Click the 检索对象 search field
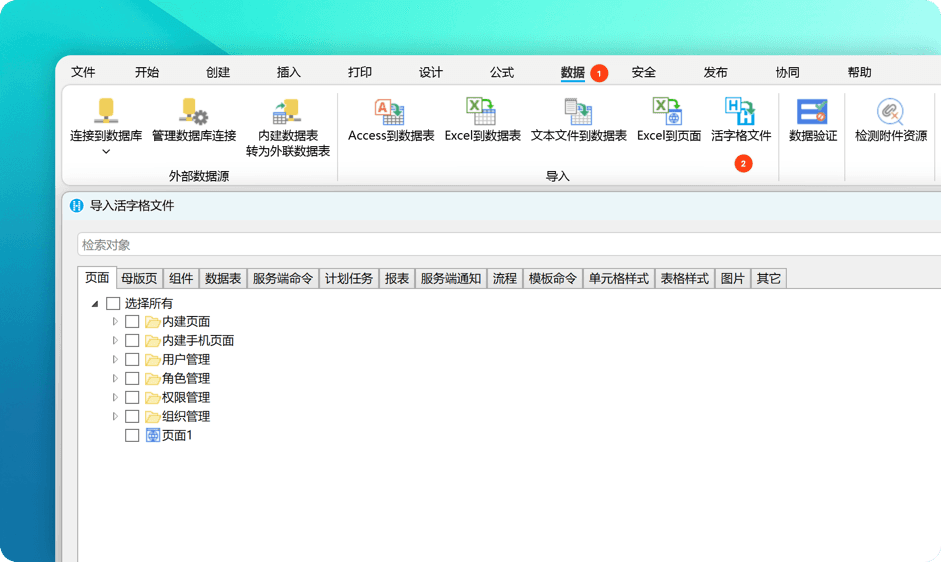 pos(509,244)
